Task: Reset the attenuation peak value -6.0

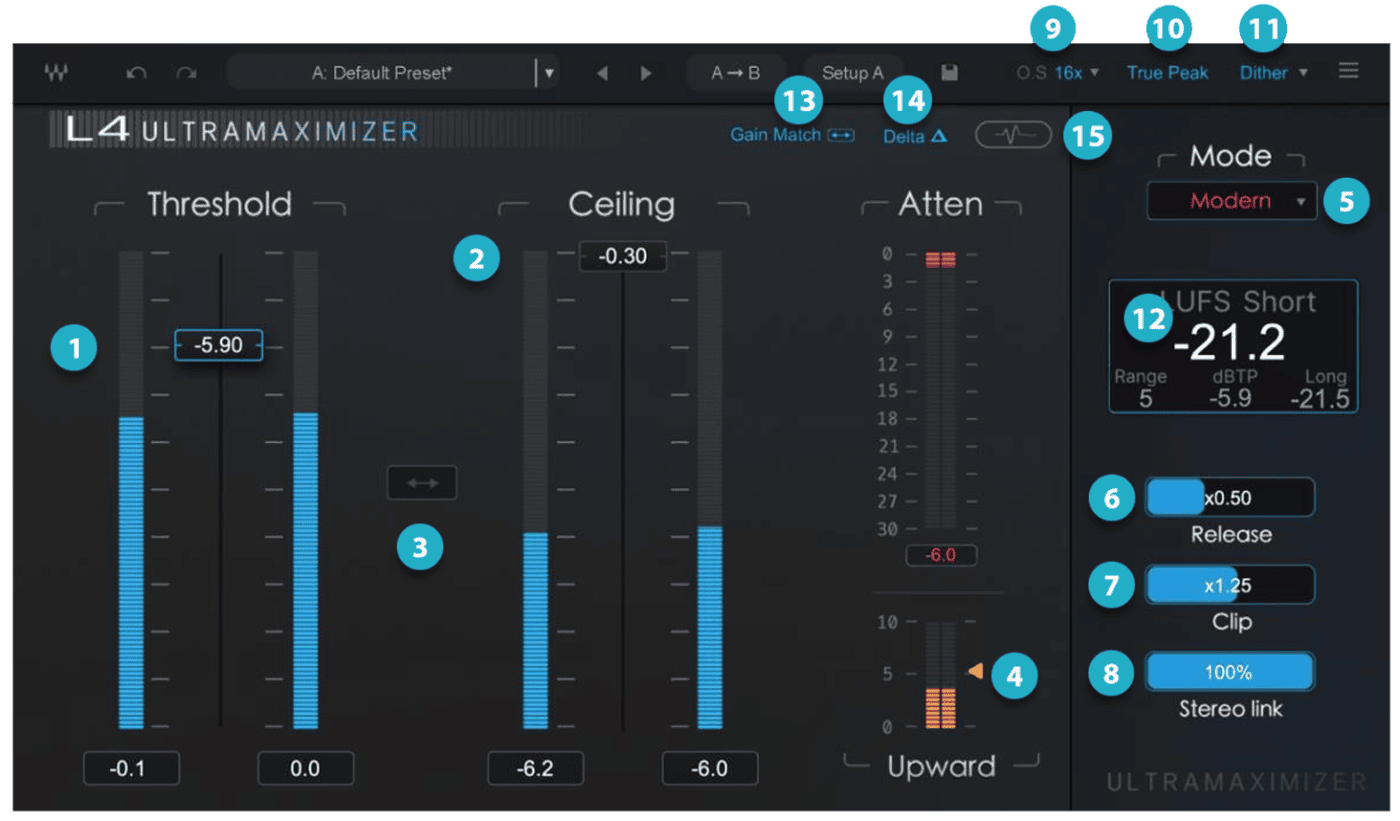Action: (x=941, y=555)
